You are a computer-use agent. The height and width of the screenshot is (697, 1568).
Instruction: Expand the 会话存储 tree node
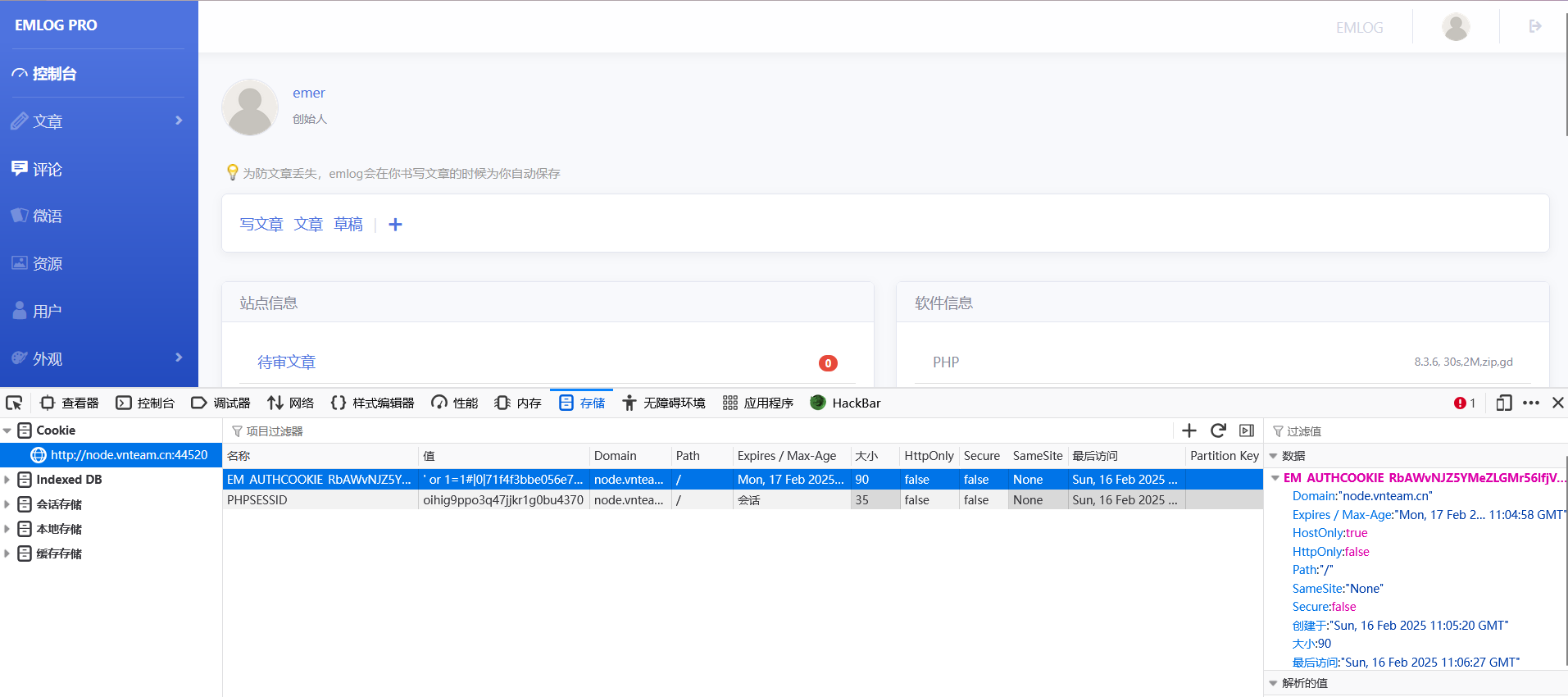tap(7, 504)
